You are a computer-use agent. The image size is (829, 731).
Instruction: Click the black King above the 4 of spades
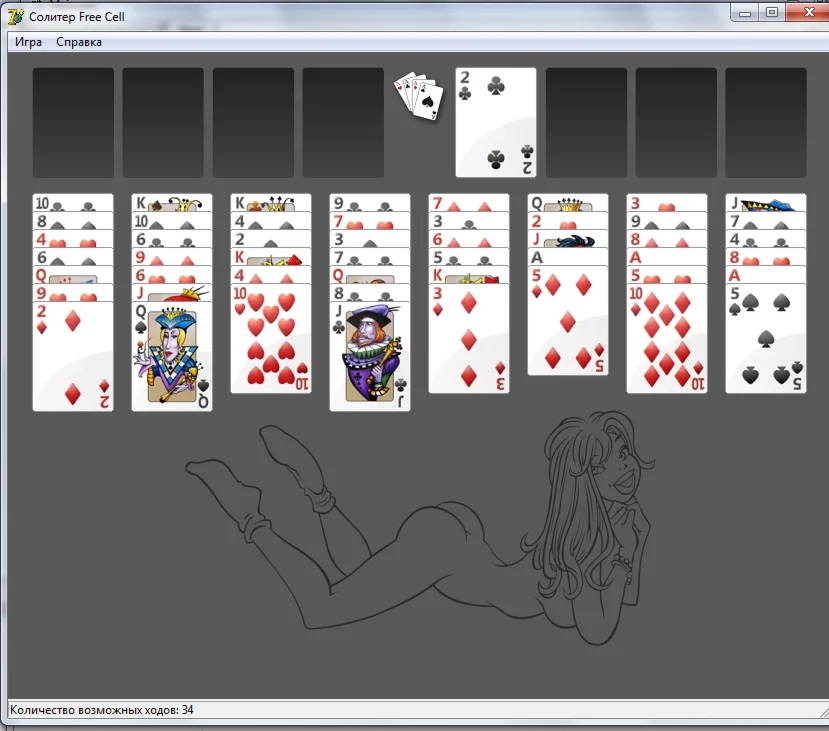tap(271, 203)
